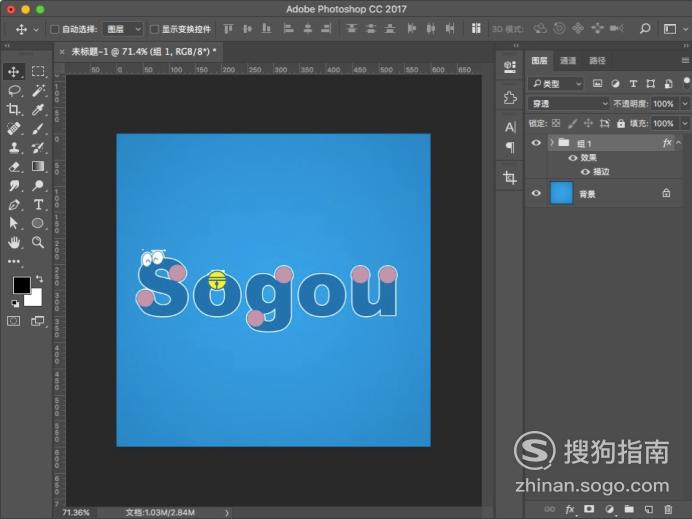Viewport: 692px width, 519px height.
Task: Enable the auto-select checkbox
Action: click(55, 29)
